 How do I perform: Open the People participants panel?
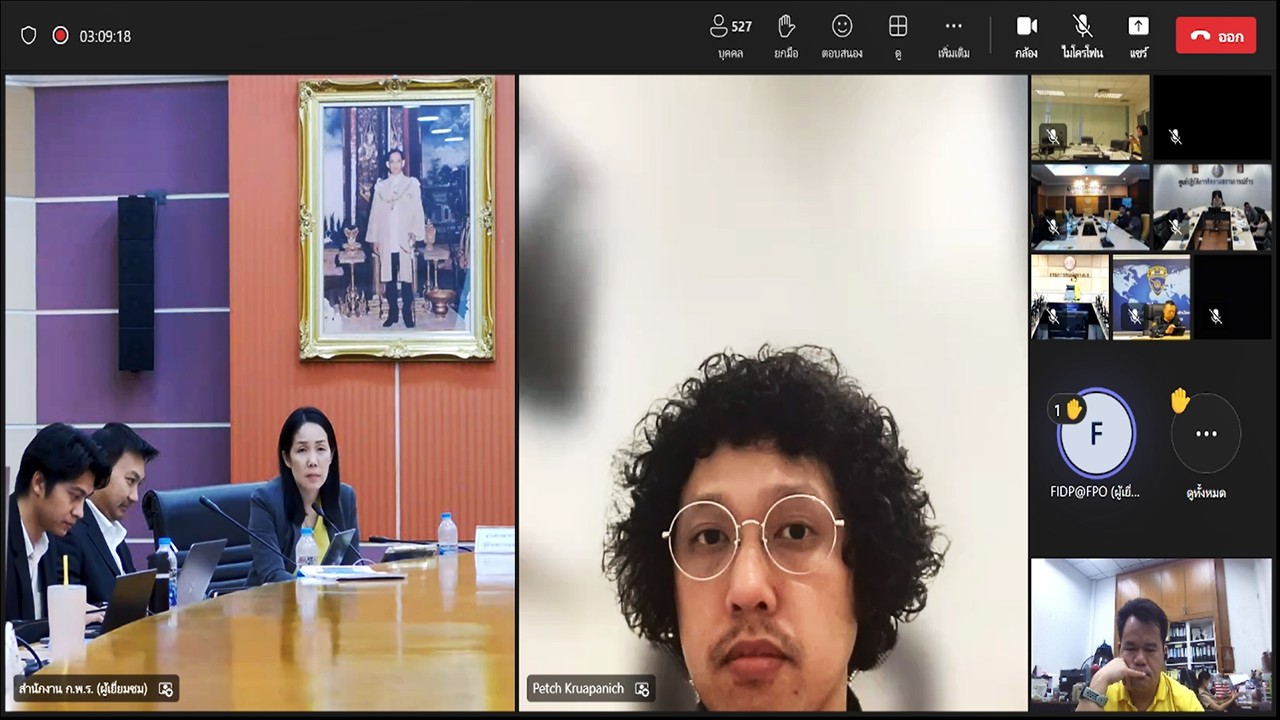[730, 36]
